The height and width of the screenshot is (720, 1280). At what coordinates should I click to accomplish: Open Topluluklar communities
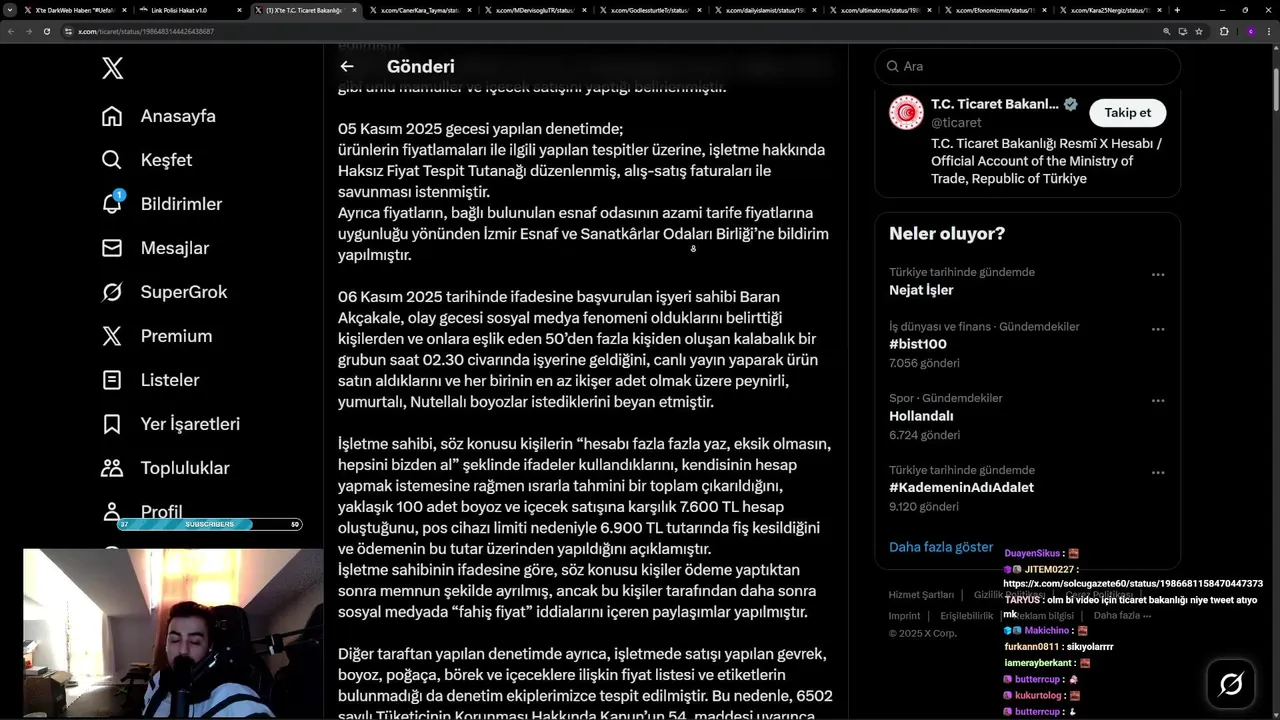(165, 468)
